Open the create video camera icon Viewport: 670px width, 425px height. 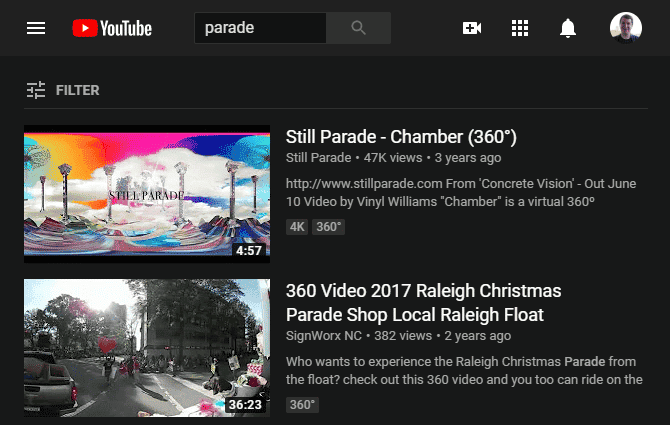[472, 28]
